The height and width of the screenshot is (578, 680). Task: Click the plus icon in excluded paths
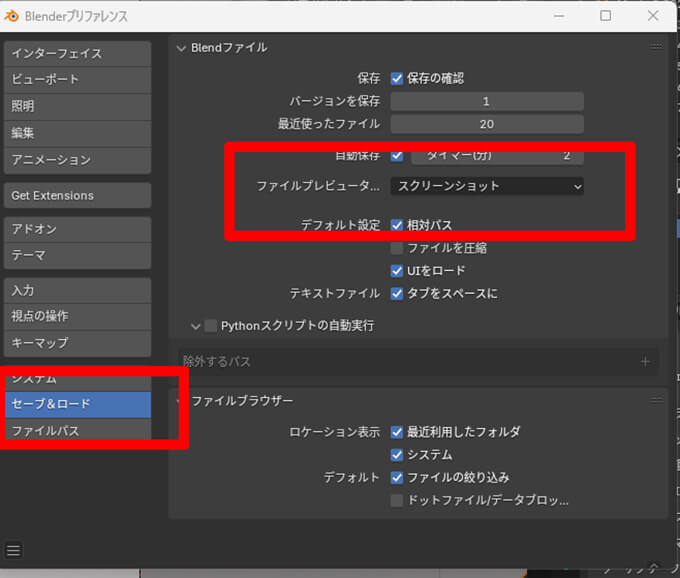pyautogui.click(x=645, y=361)
